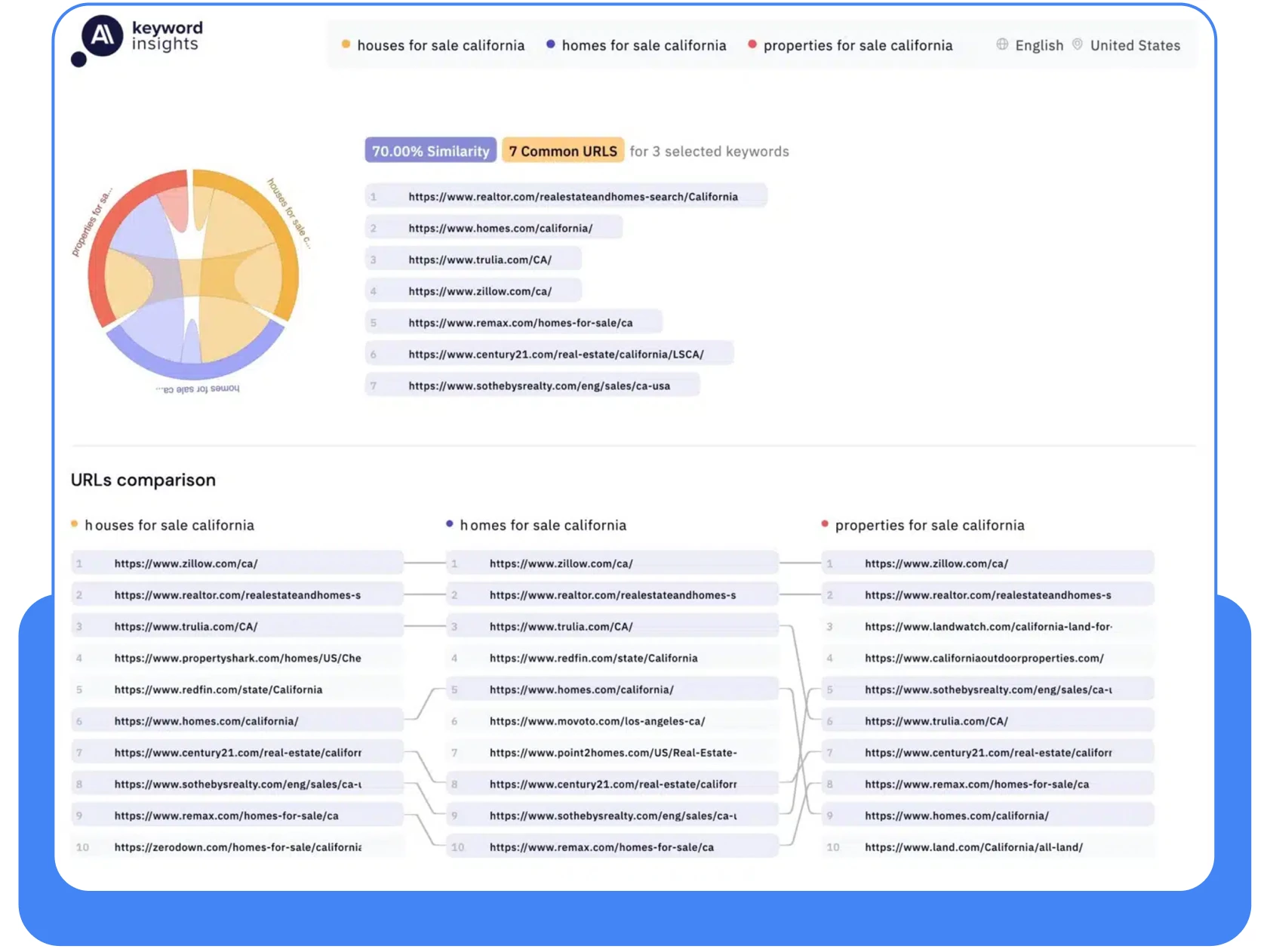This screenshot has width=1270, height=952.
Task: Select californiaoutdoorproperties.com row
Action: click(x=988, y=658)
